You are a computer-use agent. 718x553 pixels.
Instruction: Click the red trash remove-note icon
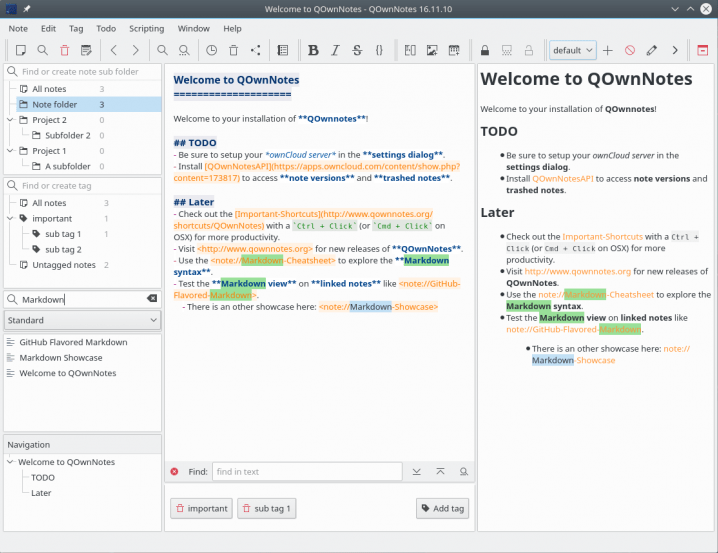coord(65,50)
